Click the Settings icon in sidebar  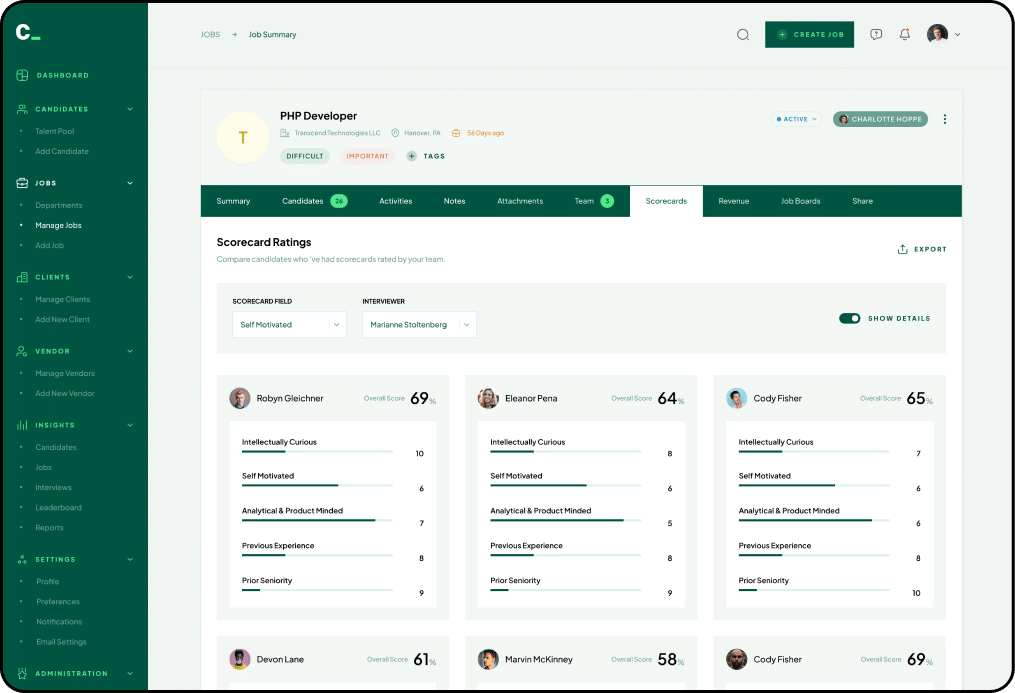point(22,559)
